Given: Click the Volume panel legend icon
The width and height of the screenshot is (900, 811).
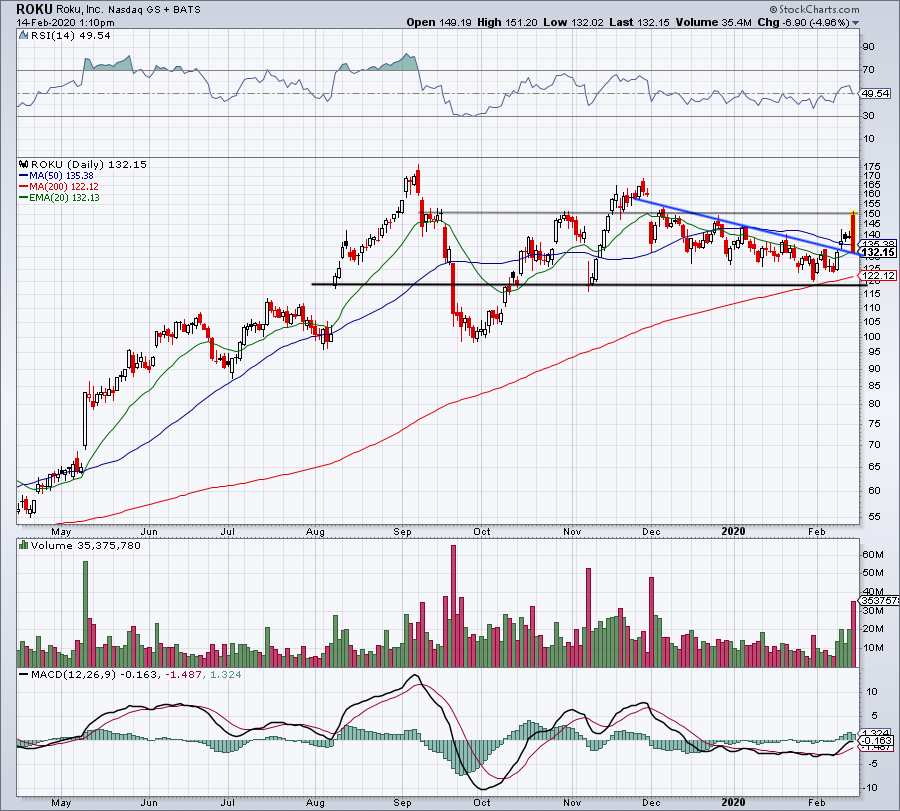Looking at the screenshot, I should tap(24, 545).
